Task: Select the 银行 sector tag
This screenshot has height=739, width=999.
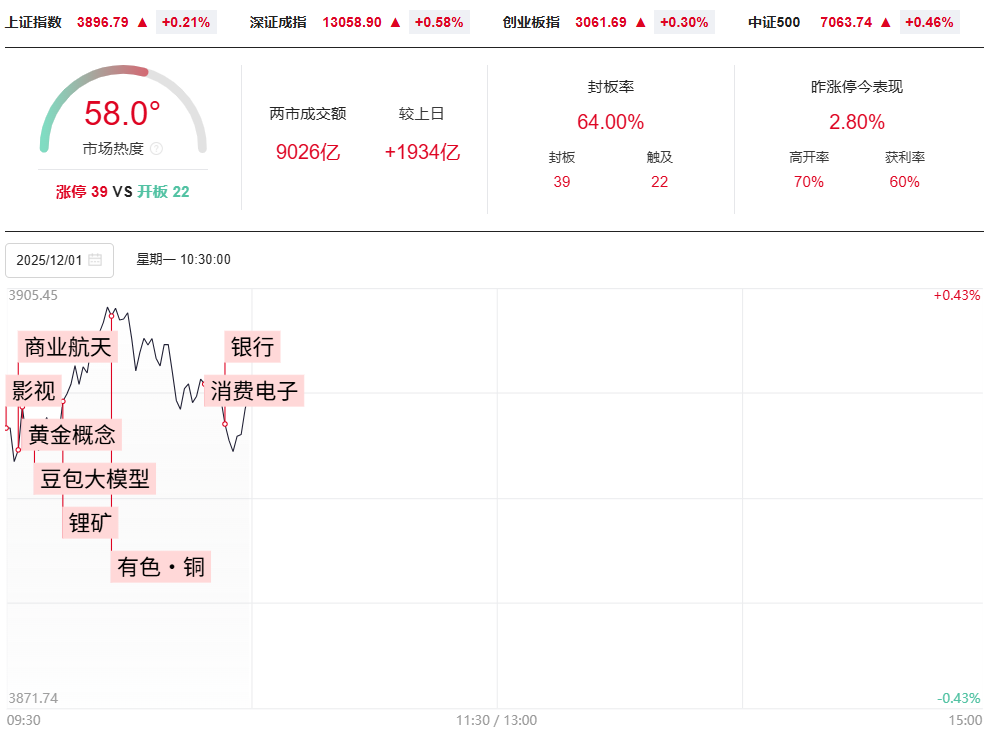Action: (x=252, y=347)
